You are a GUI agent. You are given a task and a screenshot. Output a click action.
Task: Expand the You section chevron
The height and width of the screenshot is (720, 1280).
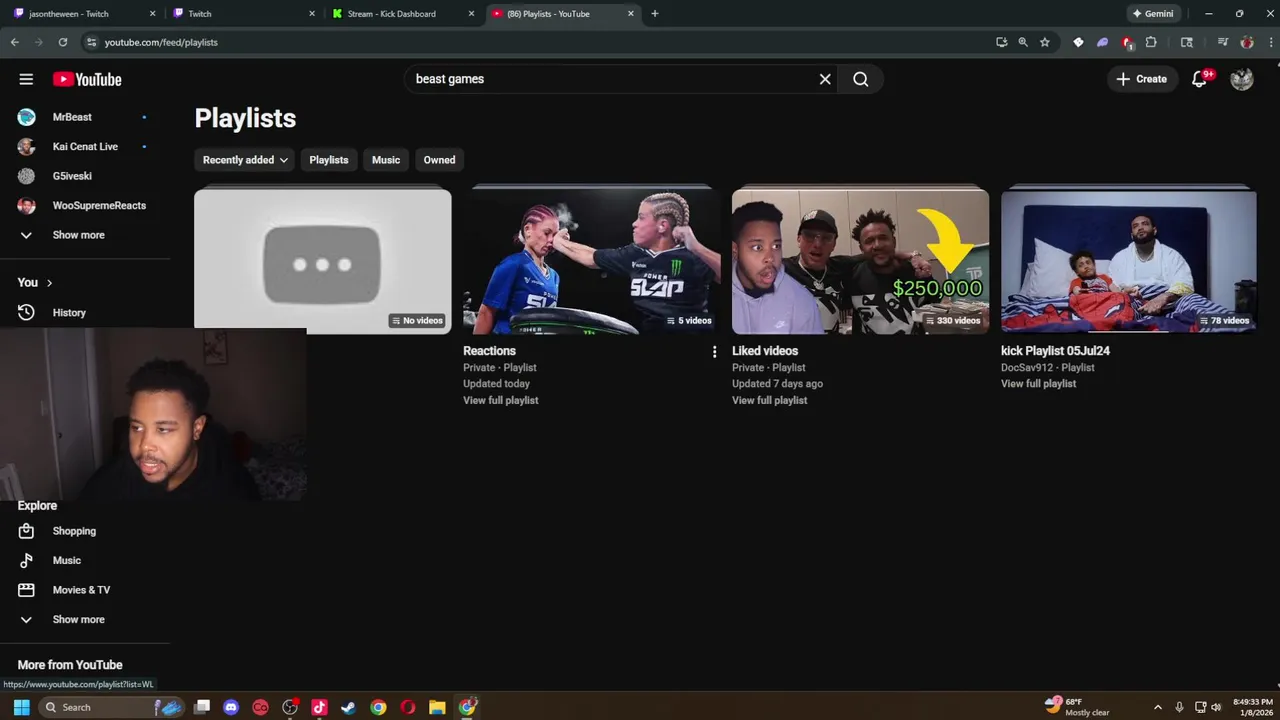[x=49, y=283]
